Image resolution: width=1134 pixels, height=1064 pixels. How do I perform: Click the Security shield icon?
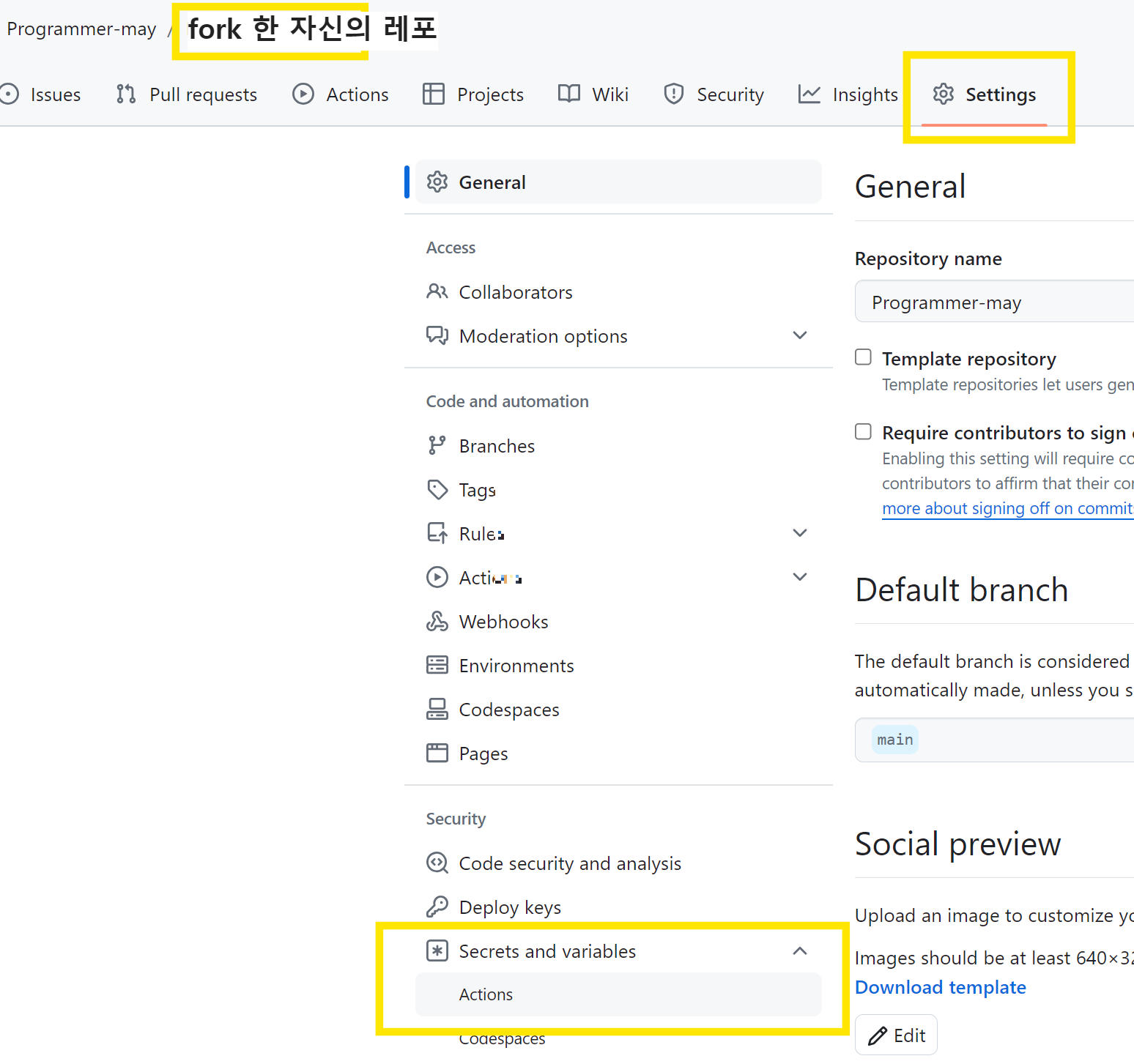(674, 94)
